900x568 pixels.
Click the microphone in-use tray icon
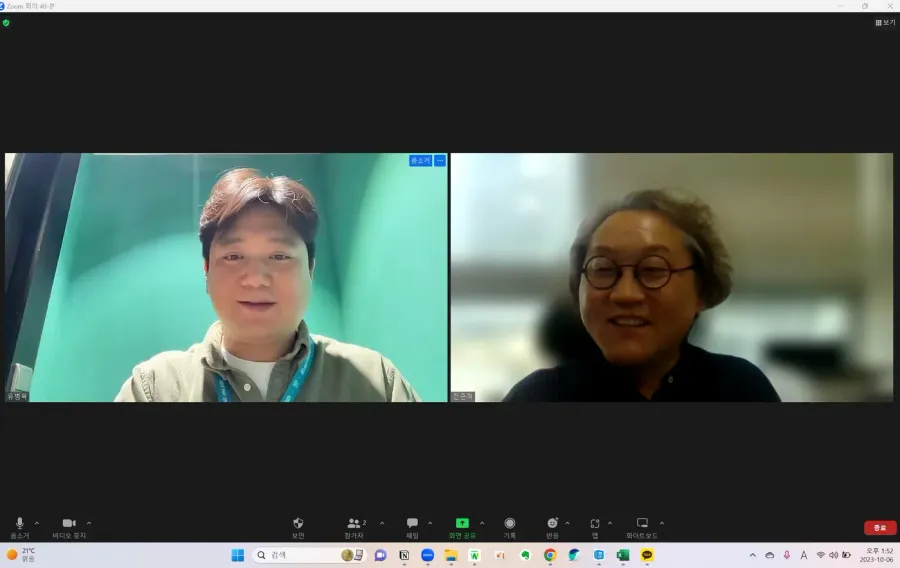pyautogui.click(x=786, y=555)
